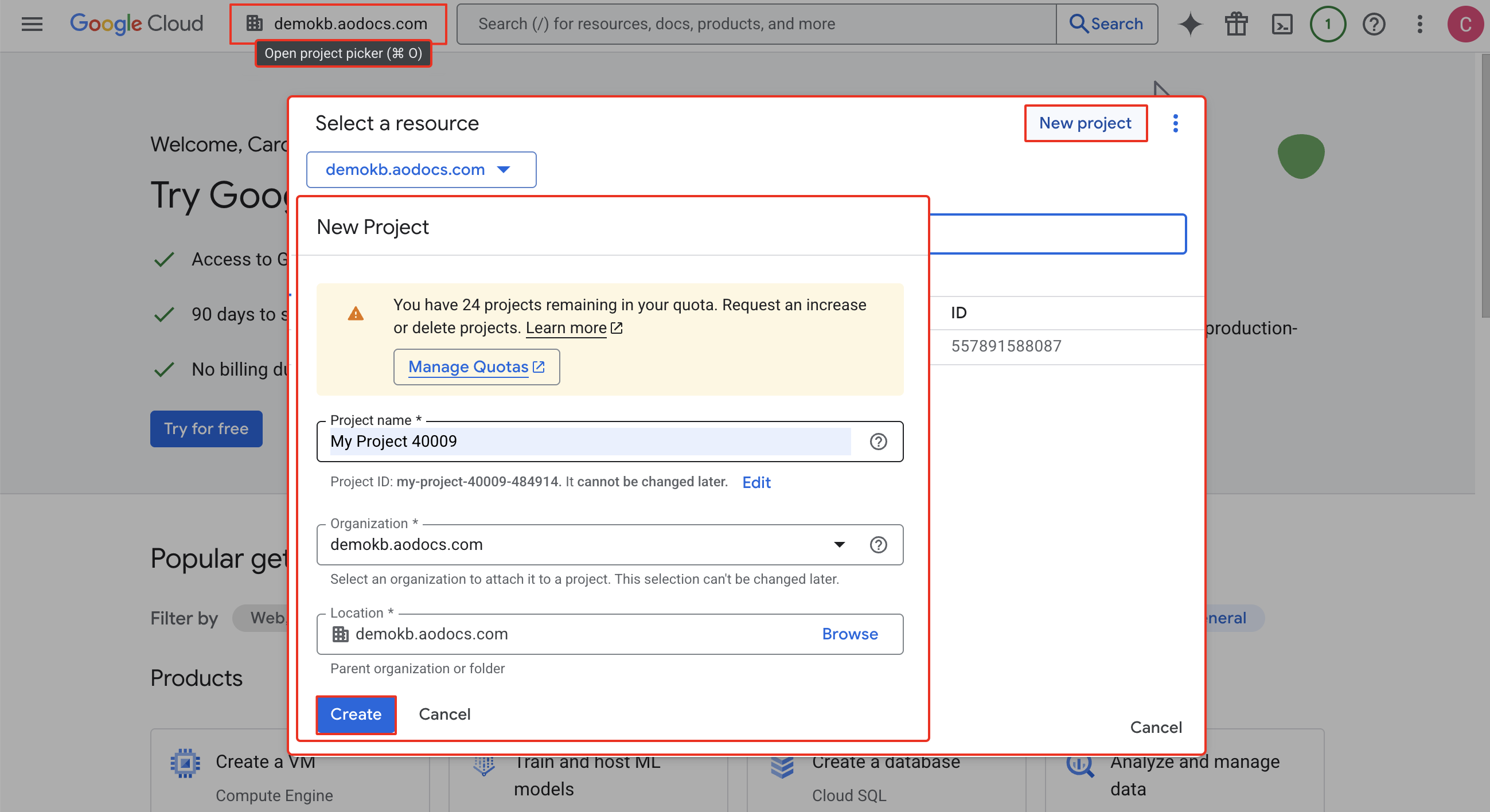Select project ID 557891588087 row
1490x812 pixels.
coord(1066,346)
